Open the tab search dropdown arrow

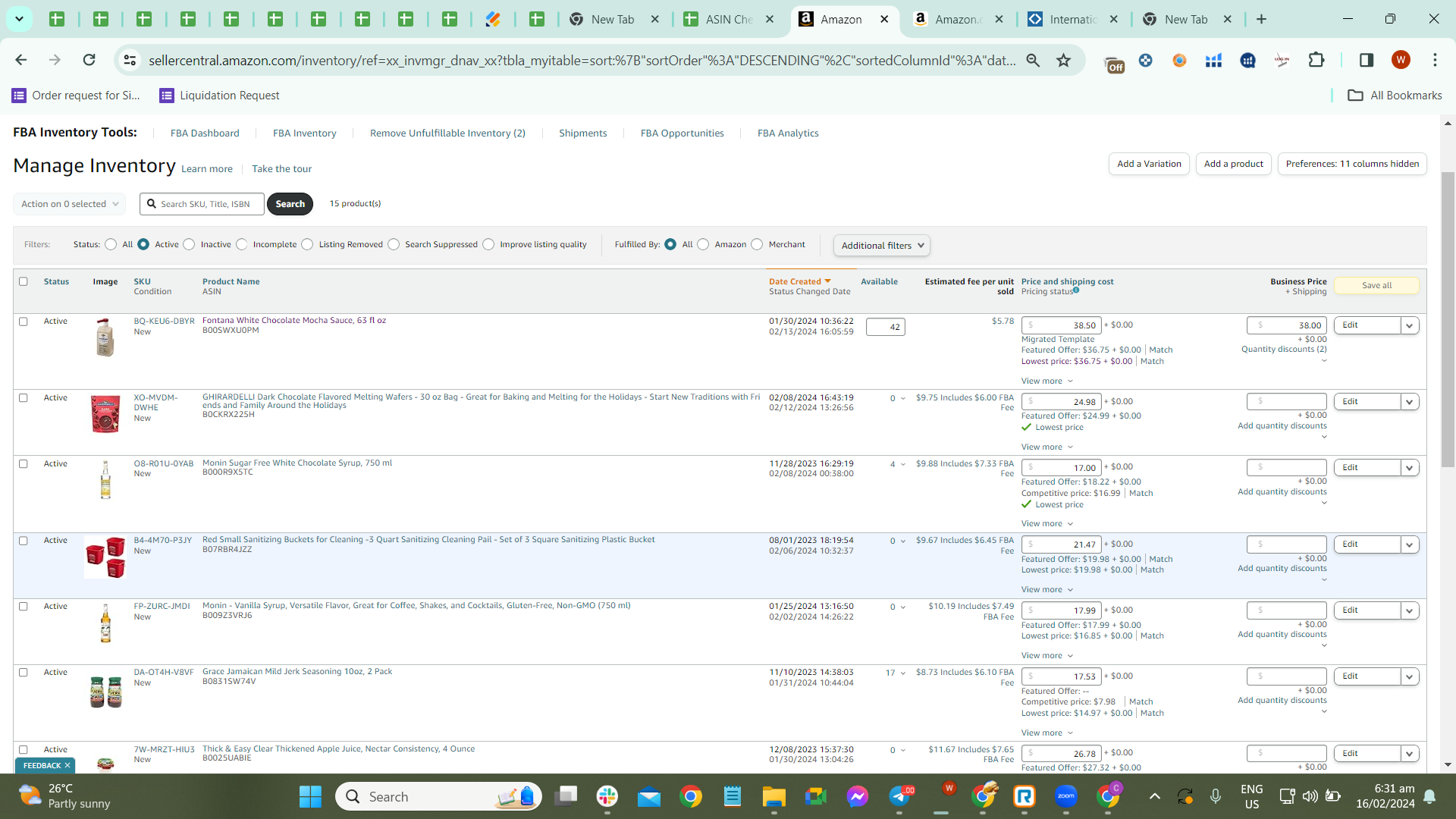pyautogui.click(x=19, y=19)
